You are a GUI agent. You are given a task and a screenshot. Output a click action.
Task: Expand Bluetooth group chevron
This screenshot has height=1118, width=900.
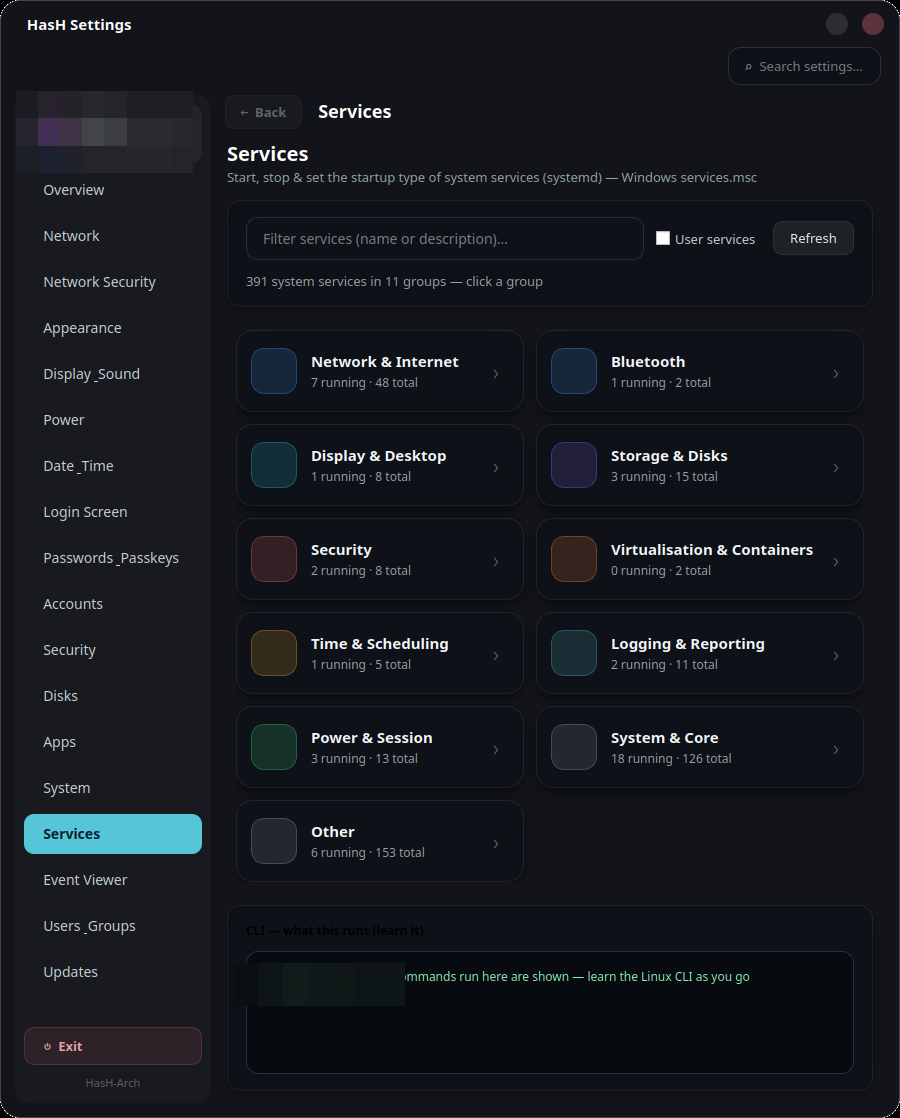coord(836,374)
